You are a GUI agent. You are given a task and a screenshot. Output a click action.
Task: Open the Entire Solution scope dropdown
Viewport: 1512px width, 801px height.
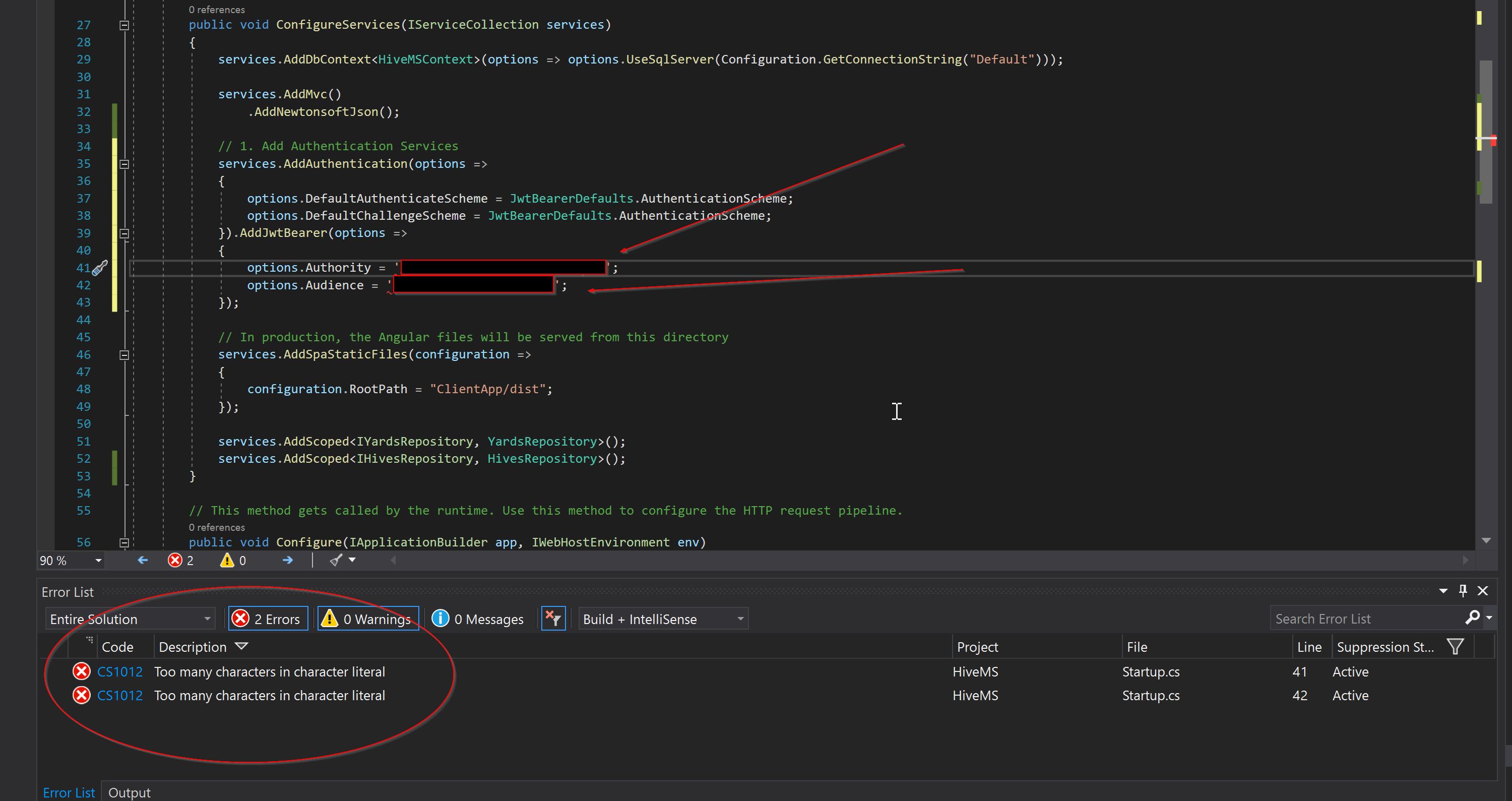click(x=207, y=618)
